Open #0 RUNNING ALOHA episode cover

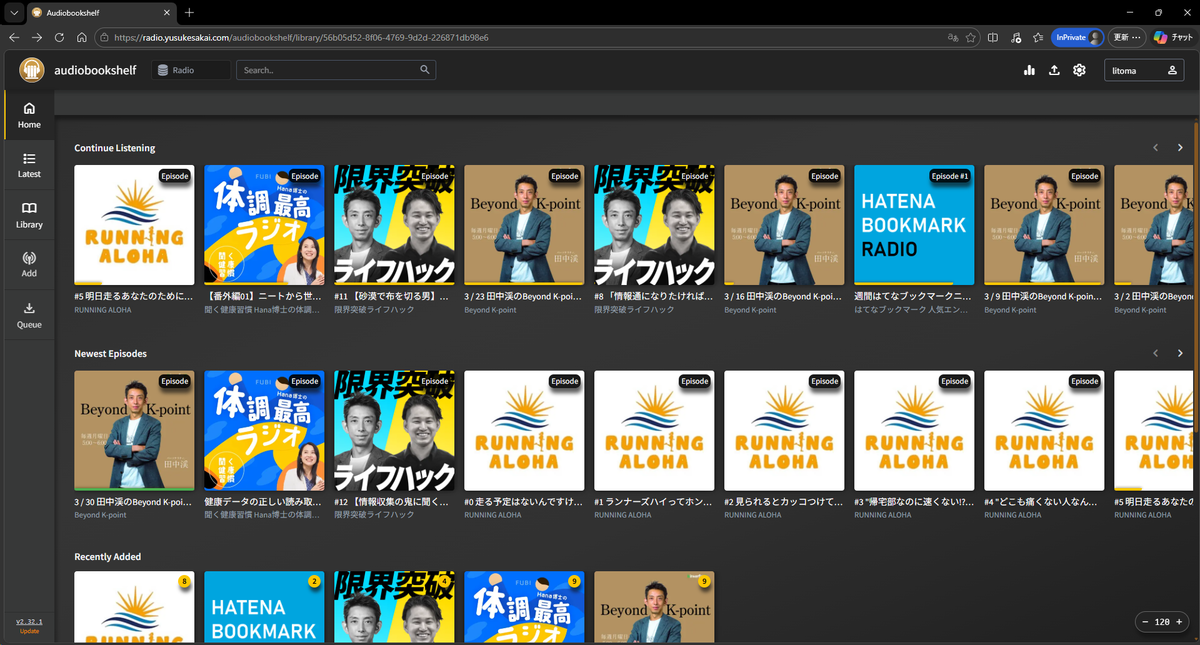pyautogui.click(x=524, y=431)
